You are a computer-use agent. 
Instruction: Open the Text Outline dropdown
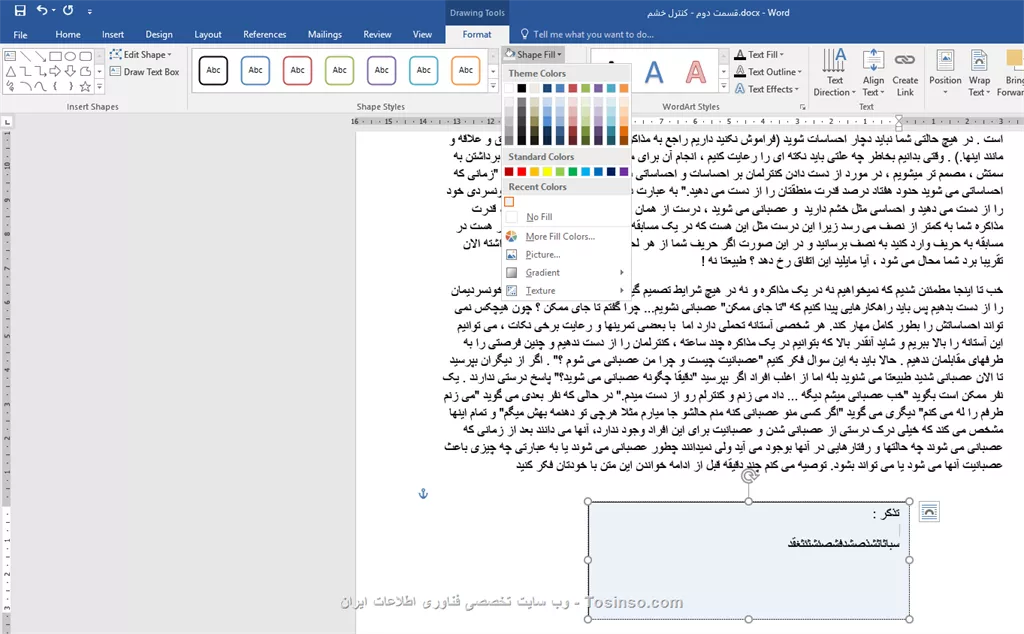pos(768,72)
